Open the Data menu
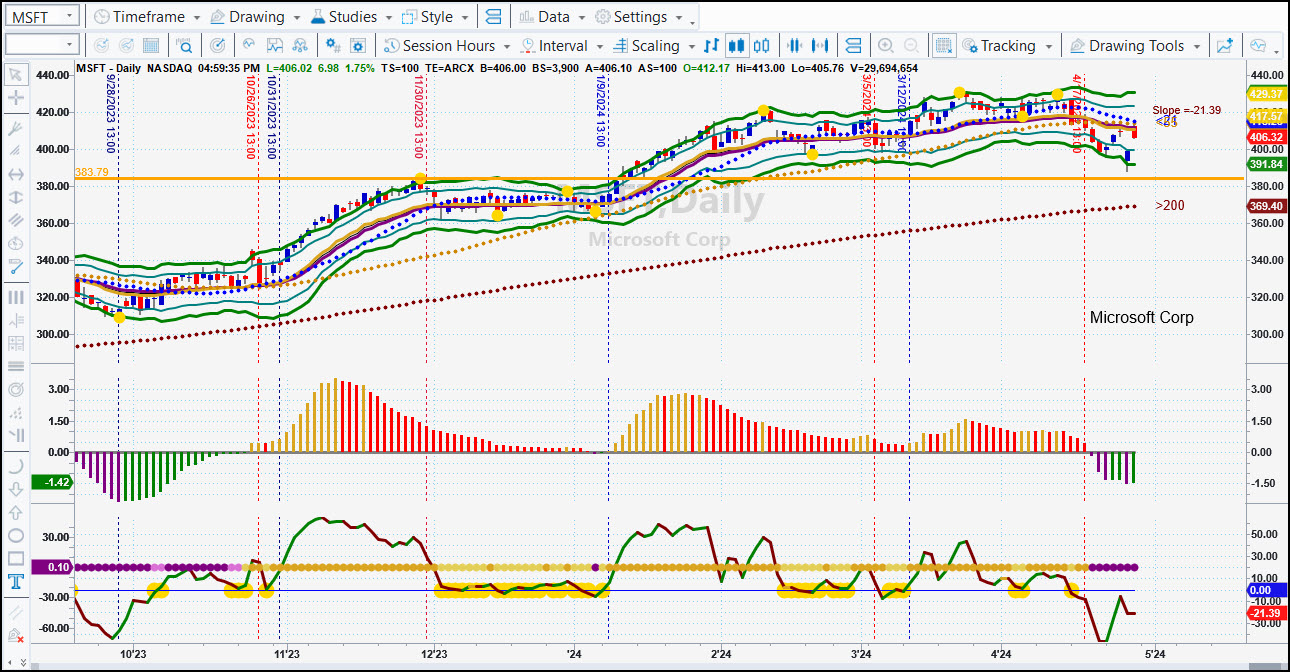The width and height of the screenshot is (1290, 672). click(x=552, y=17)
